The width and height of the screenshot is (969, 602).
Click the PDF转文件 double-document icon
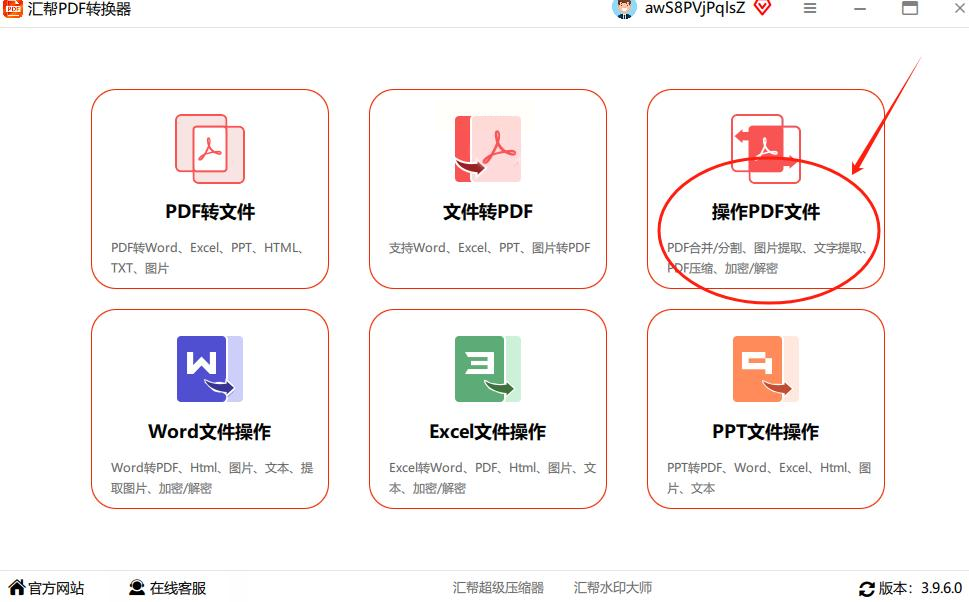click(x=209, y=149)
